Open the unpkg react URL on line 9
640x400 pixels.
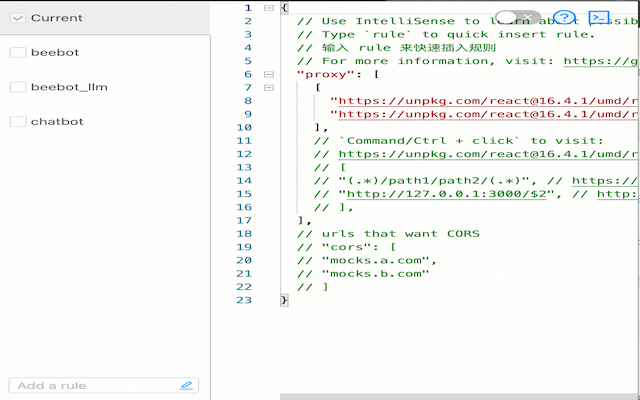click(489, 114)
